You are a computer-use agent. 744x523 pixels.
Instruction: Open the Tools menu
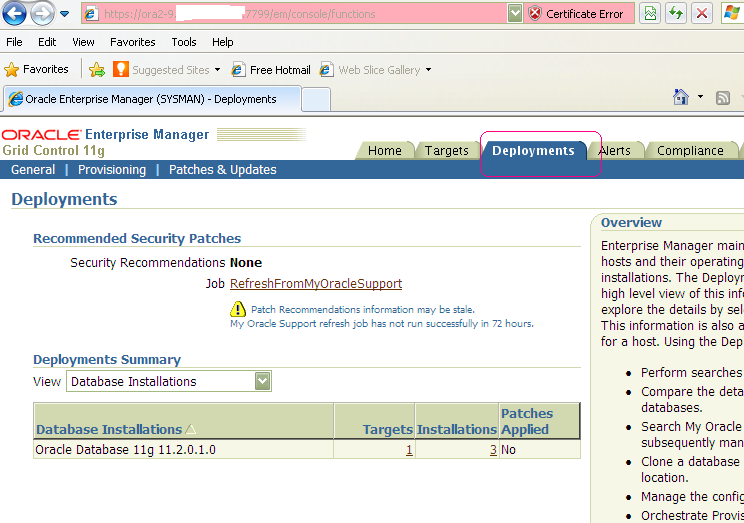pyautogui.click(x=184, y=42)
